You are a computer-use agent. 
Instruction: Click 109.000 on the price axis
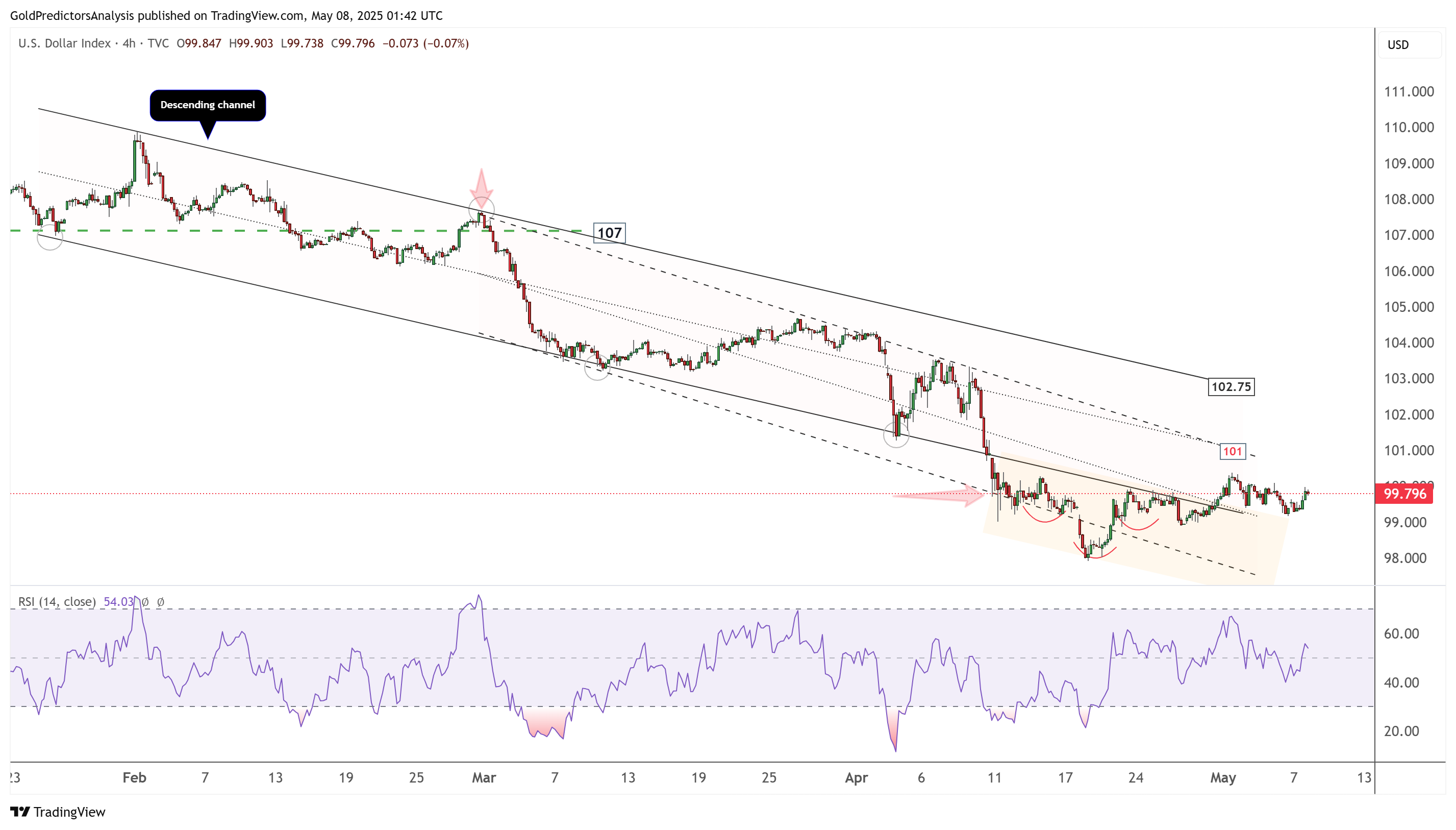(1409, 163)
